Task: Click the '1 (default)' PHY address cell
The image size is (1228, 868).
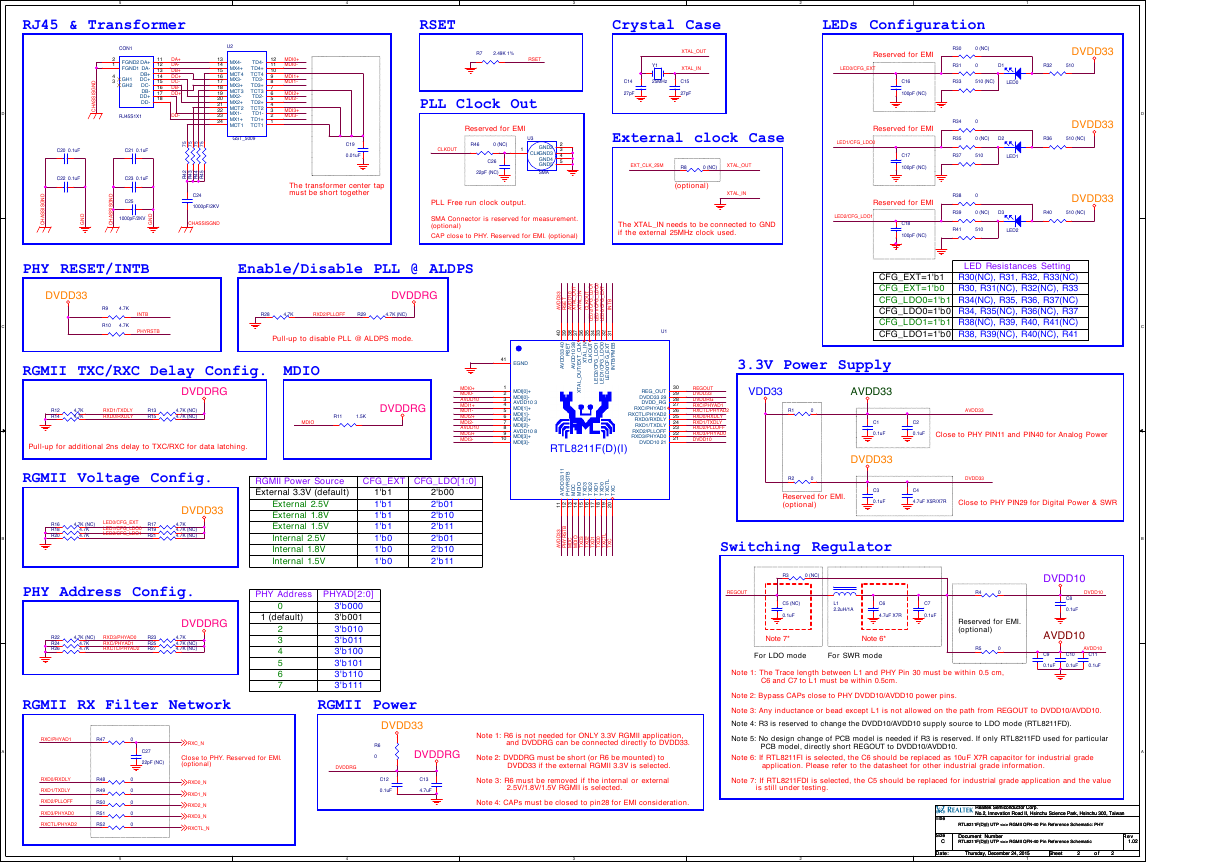Action: (x=281, y=617)
